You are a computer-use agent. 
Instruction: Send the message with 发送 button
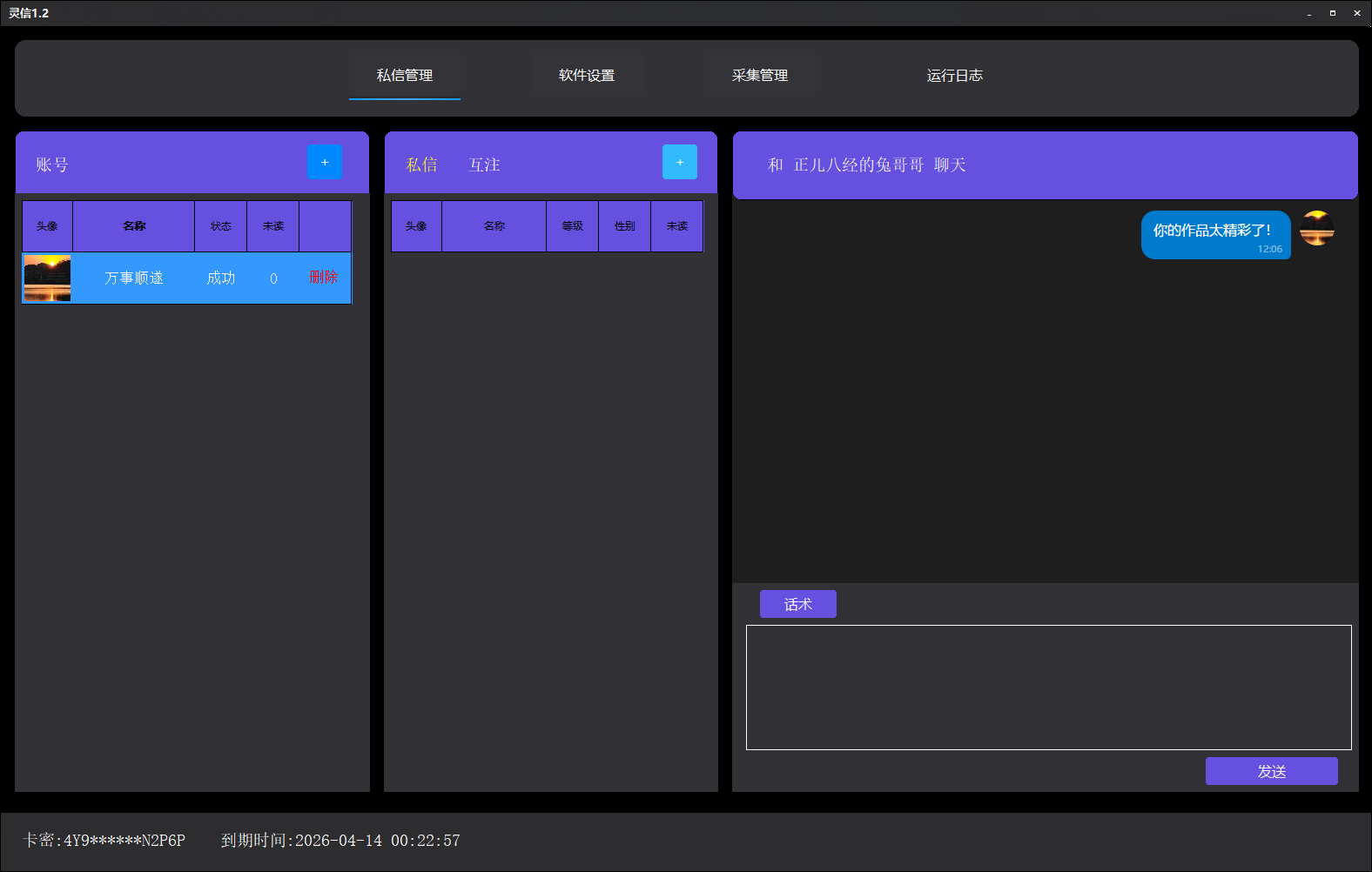click(x=1272, y=771)
